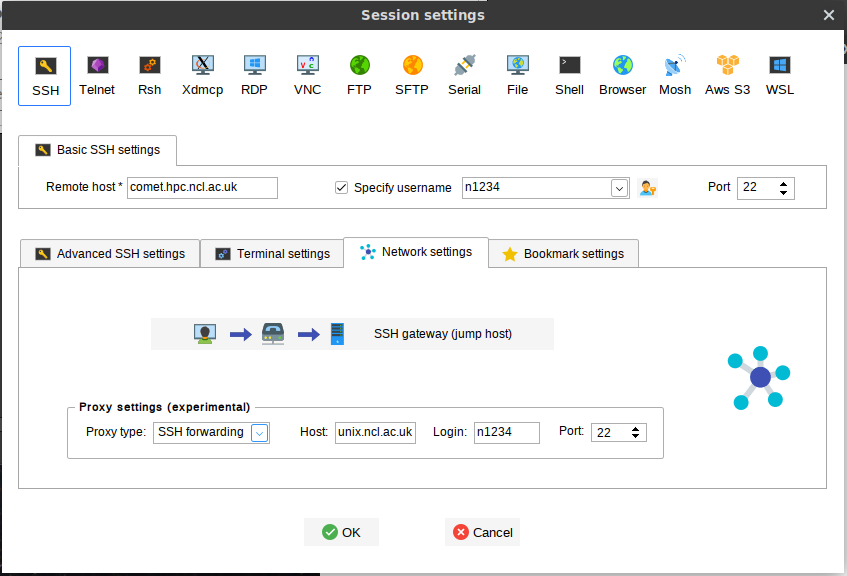Open the Proxy type dropdown

pyautogui.click(x=260, y=433)
